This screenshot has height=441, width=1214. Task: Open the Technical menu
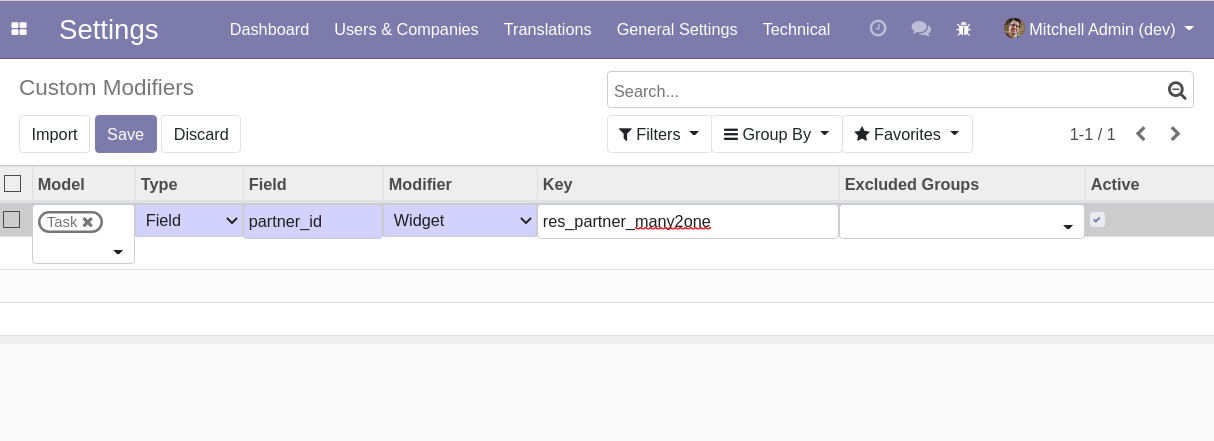coord(796,29)
